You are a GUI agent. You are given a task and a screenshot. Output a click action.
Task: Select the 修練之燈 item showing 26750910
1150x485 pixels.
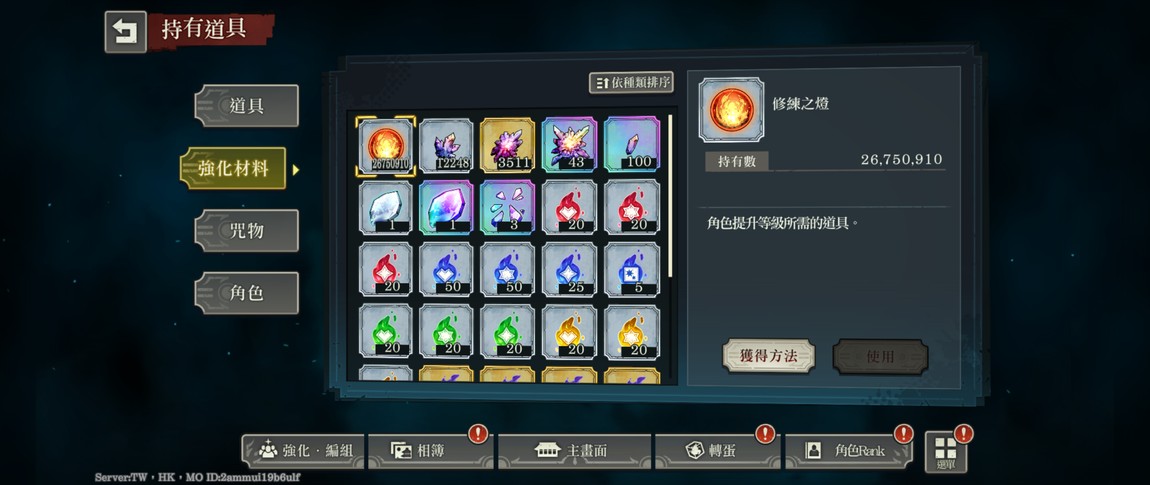point(386,146)
